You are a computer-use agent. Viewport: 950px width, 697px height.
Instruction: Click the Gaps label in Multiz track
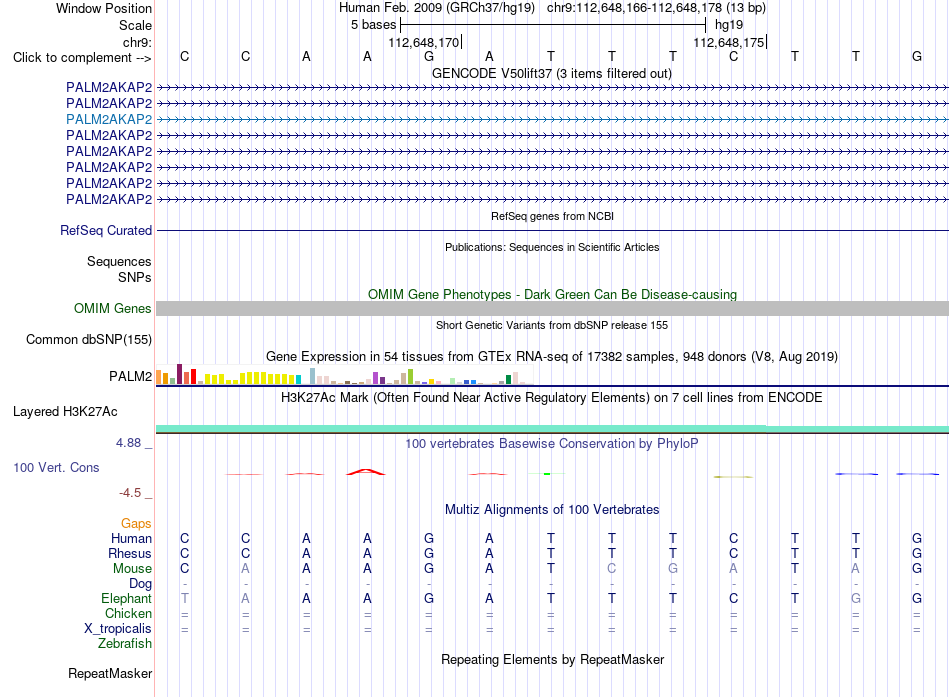[x=136, y=523]
